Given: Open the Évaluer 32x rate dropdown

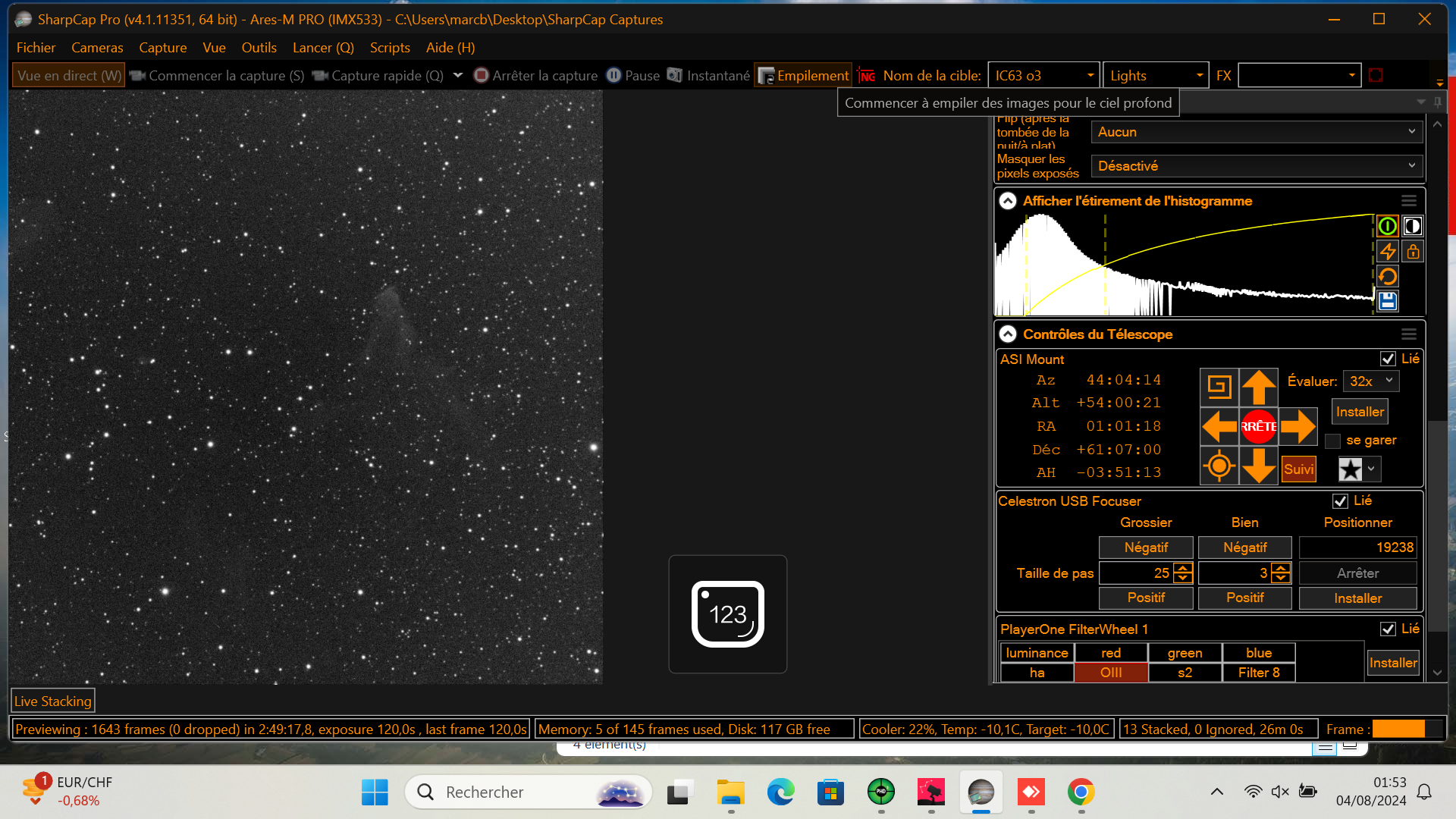Looking at the screenshot, I should tap(1371, 381).
